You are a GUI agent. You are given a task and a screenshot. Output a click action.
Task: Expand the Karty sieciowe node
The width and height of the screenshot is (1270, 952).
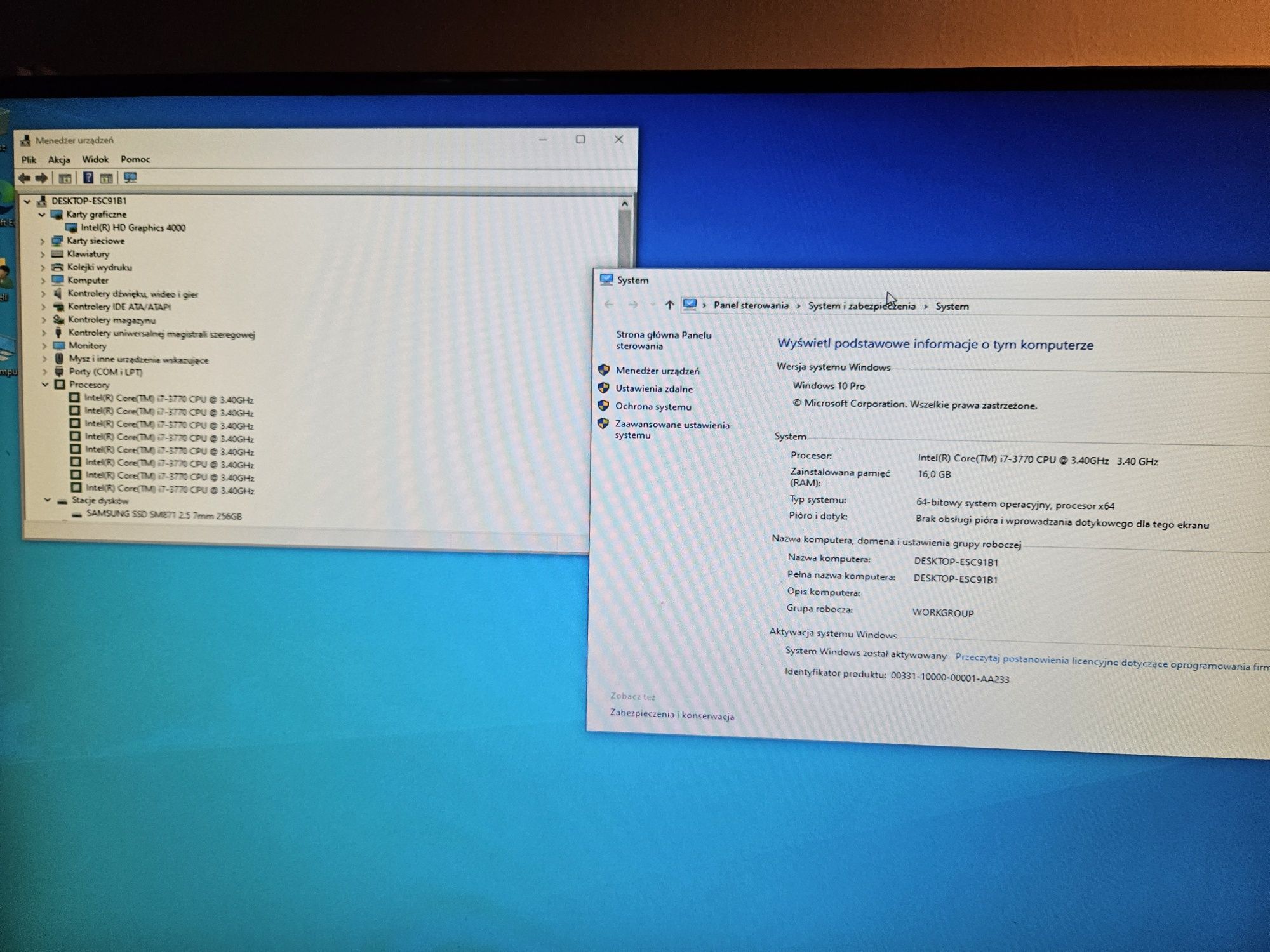43,241
